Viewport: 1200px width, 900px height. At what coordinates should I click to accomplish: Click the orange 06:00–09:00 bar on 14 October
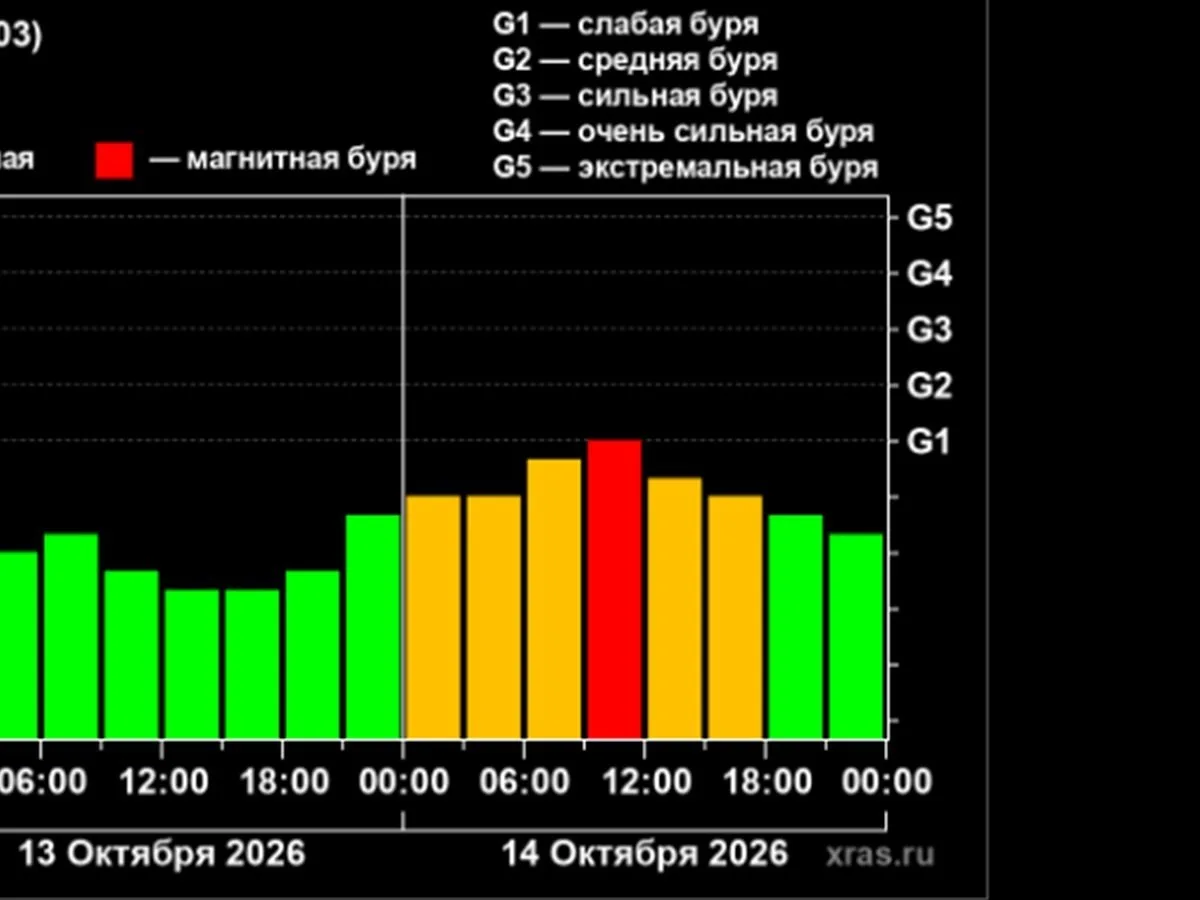(x=554, y=598)
